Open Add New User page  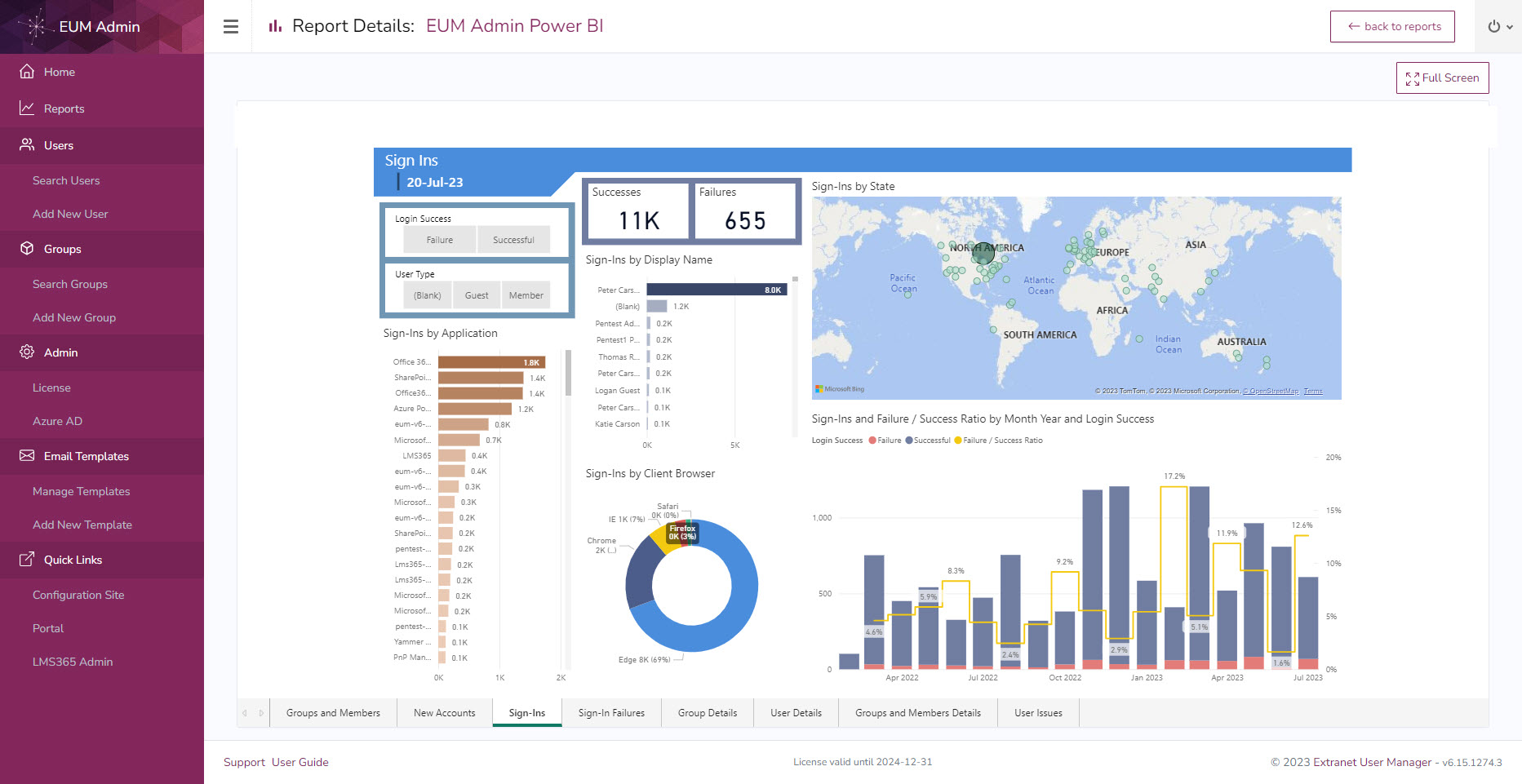point(70,214)
